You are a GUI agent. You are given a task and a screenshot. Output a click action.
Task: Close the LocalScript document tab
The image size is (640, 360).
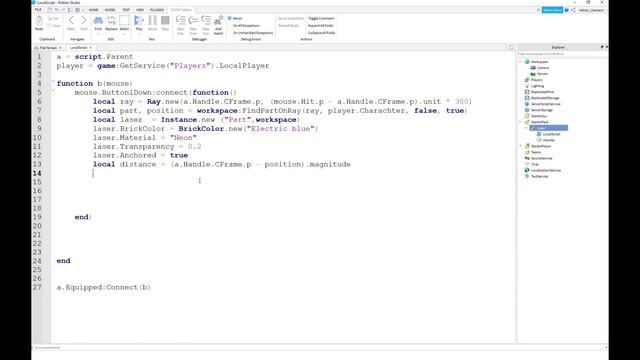[91, 48]
